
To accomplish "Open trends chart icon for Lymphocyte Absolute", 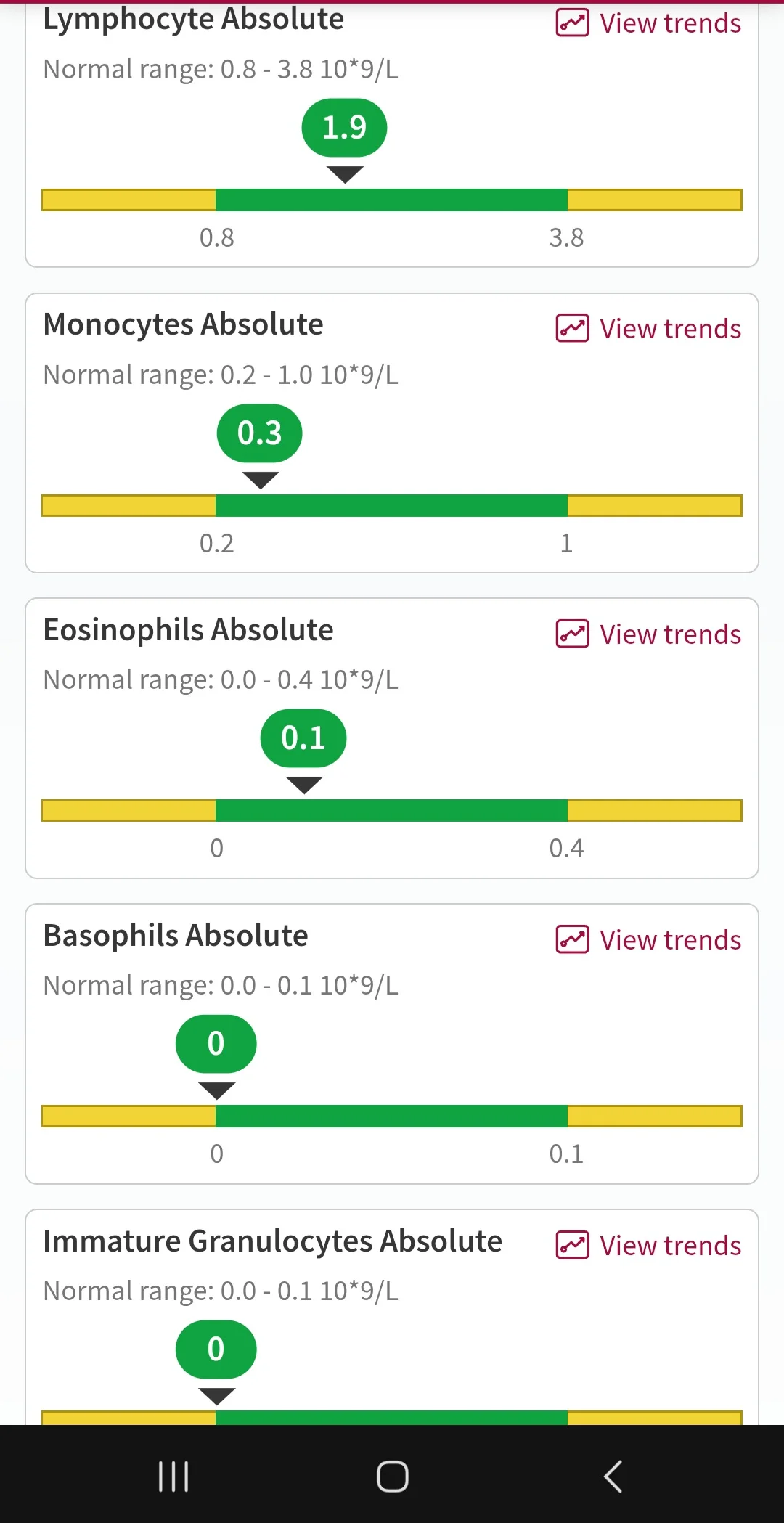I will point(572,23).
